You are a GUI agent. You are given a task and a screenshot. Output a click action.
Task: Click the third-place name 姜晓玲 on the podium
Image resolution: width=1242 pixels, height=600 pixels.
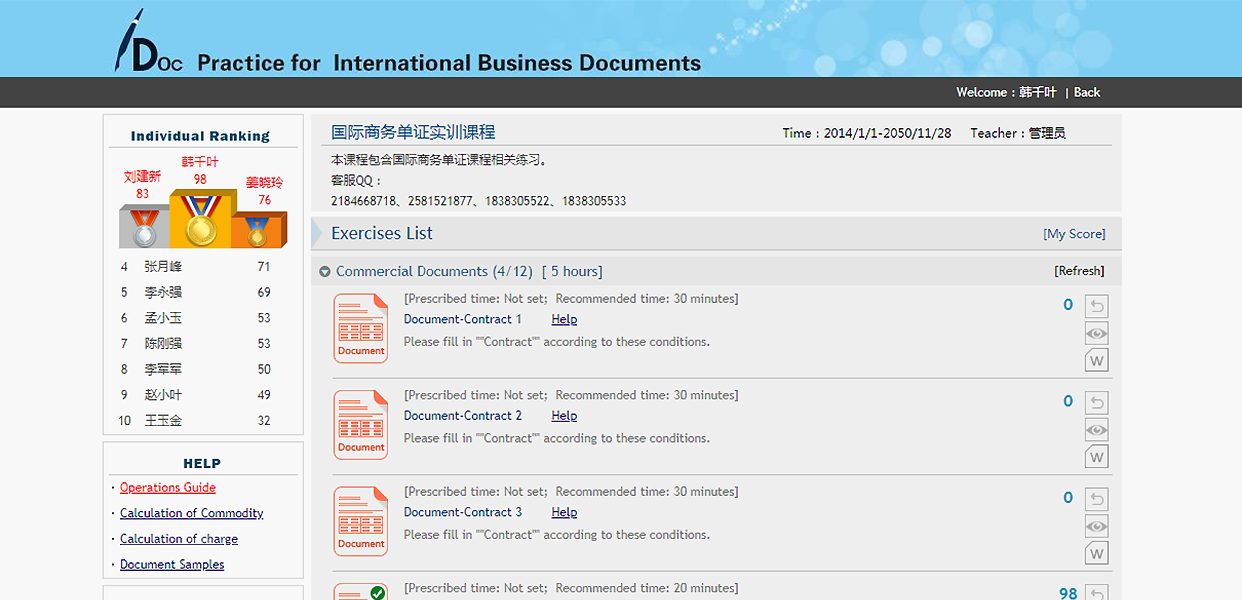pyautogui.click(x=264, y=183)
